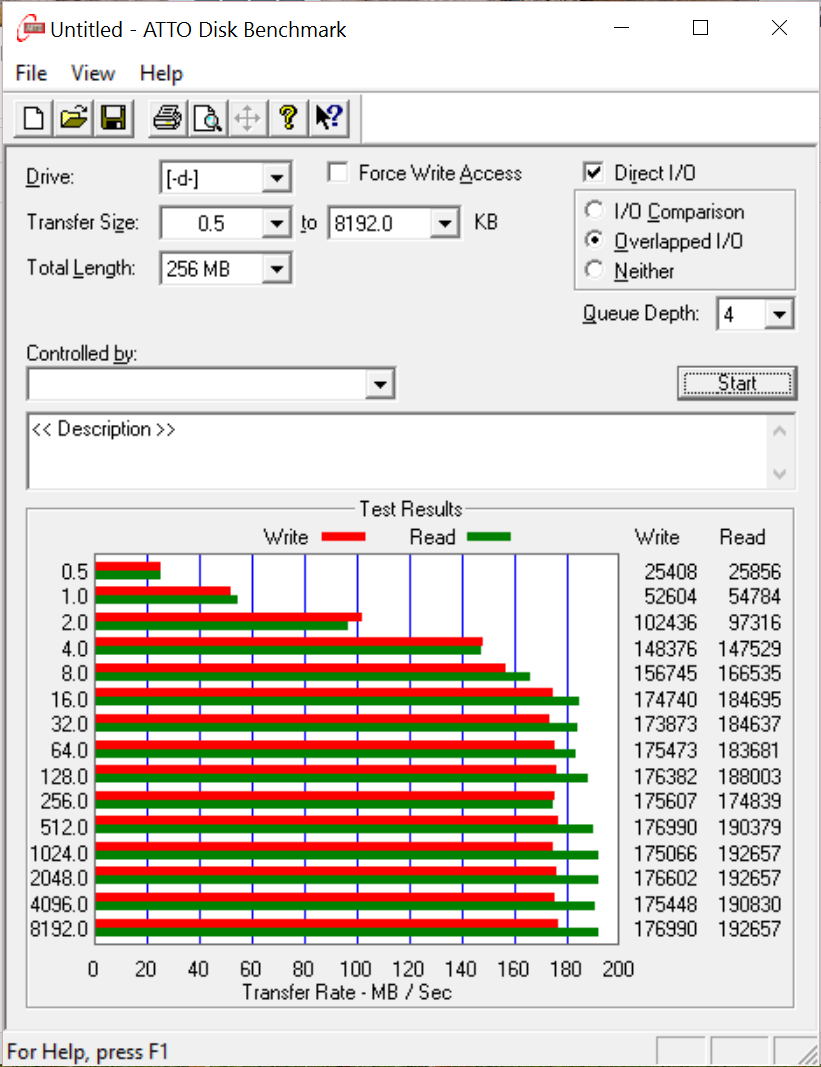Open a saved benchmark file icon
The image size is (821, 1067).
point(74,118)
